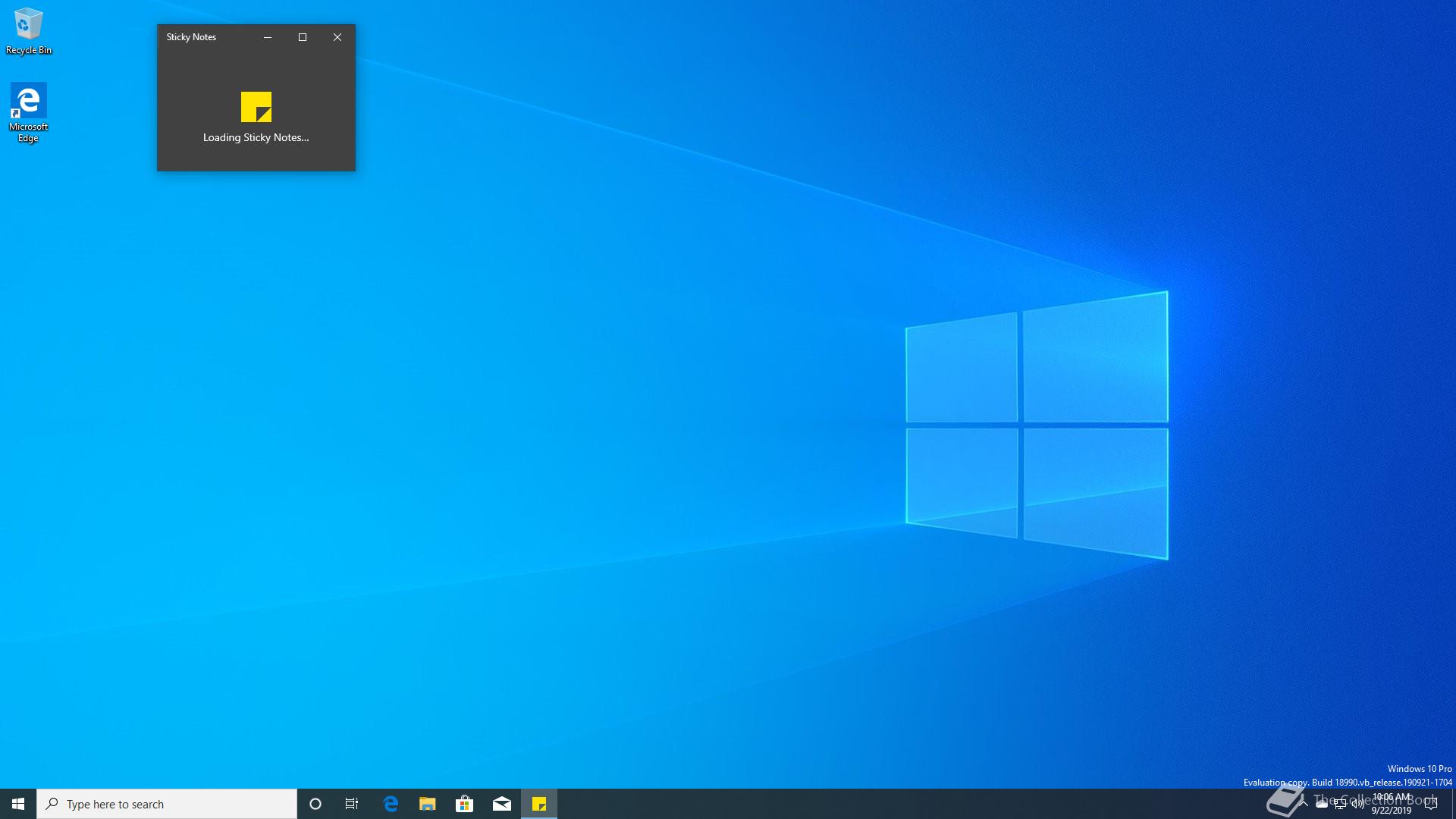Open the clock and date flyout
The image size is (1456, 819).
pos(1392,804)
